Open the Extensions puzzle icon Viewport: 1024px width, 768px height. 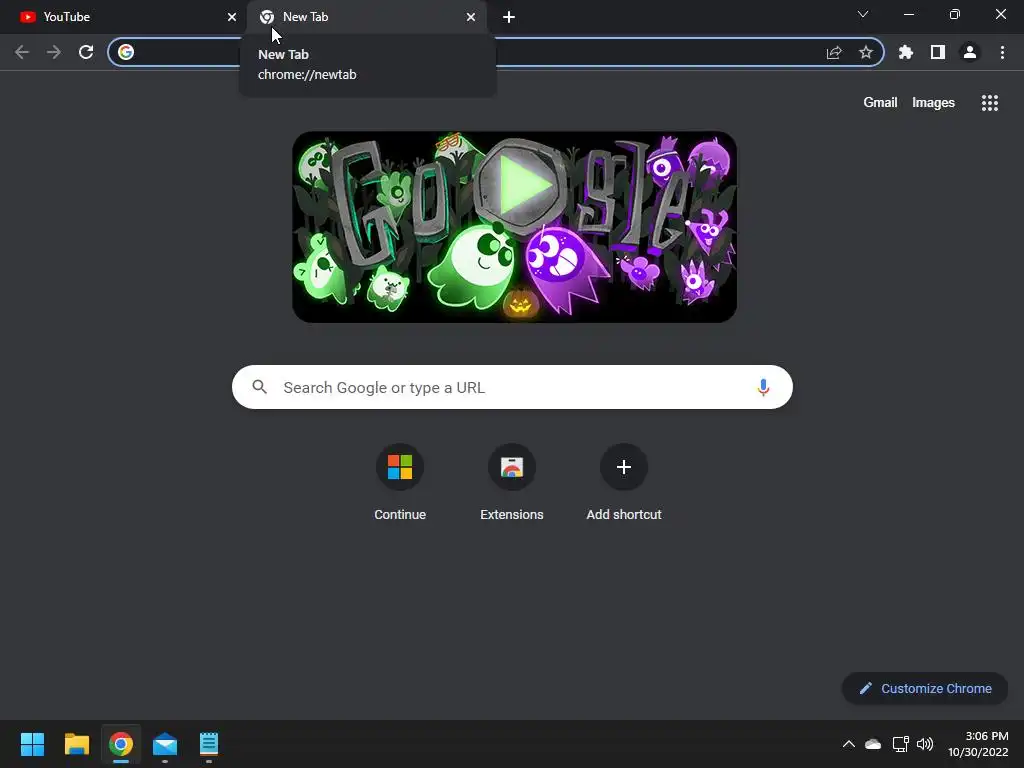pyautogui.click(x=906, y=52)
